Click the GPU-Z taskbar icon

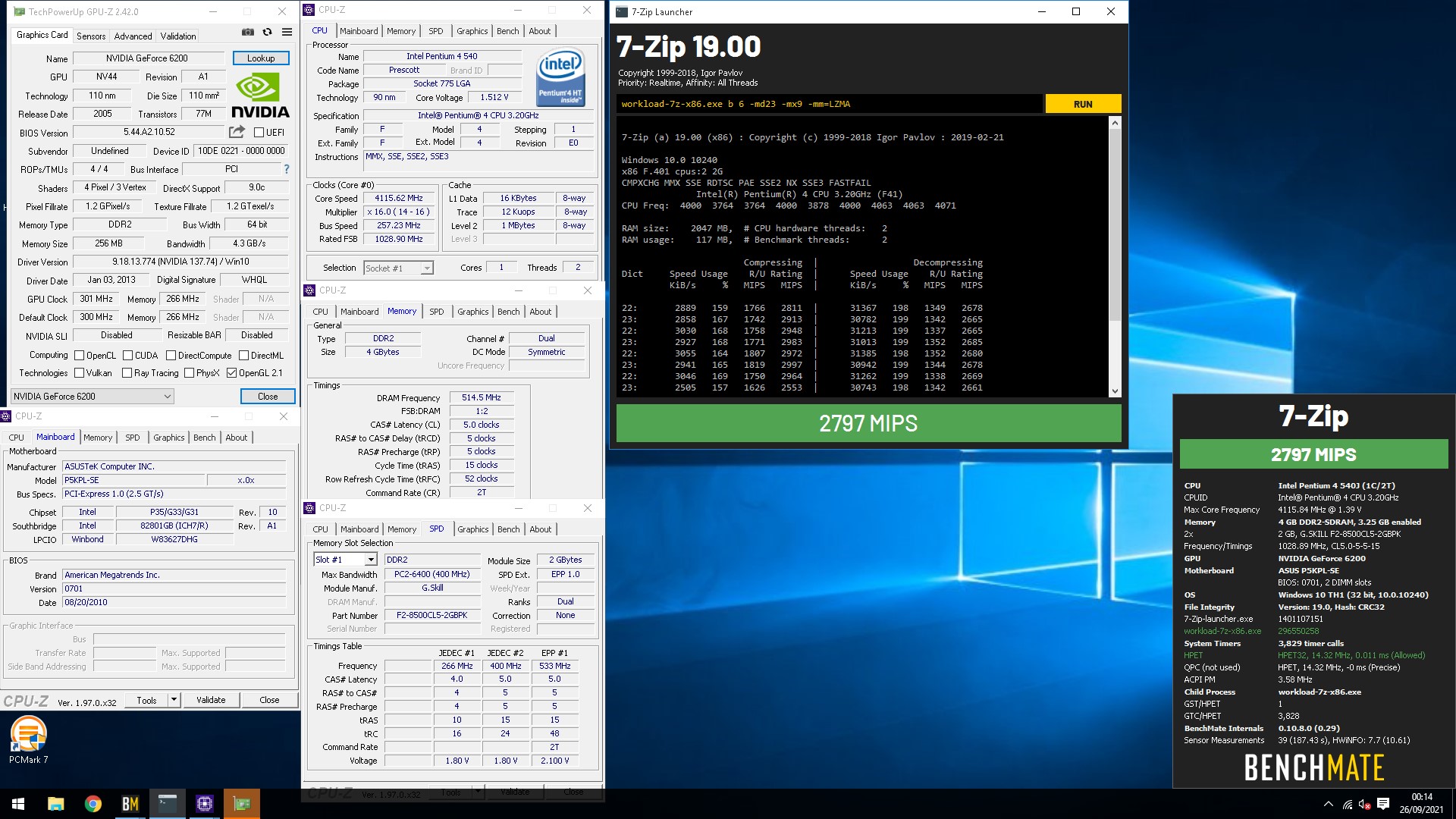point(241,804)
